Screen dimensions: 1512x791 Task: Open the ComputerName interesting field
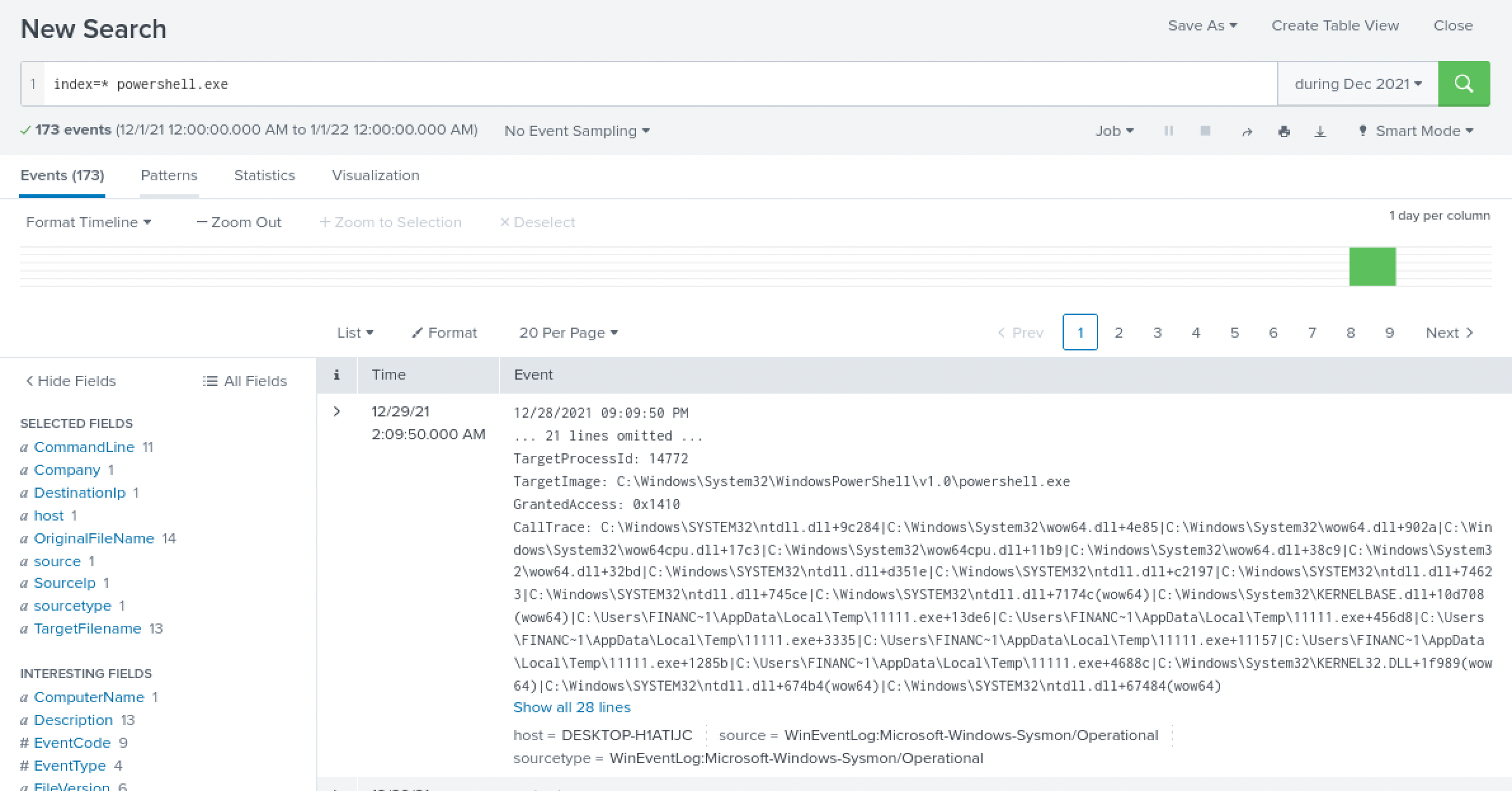click(x=89, y=697)
